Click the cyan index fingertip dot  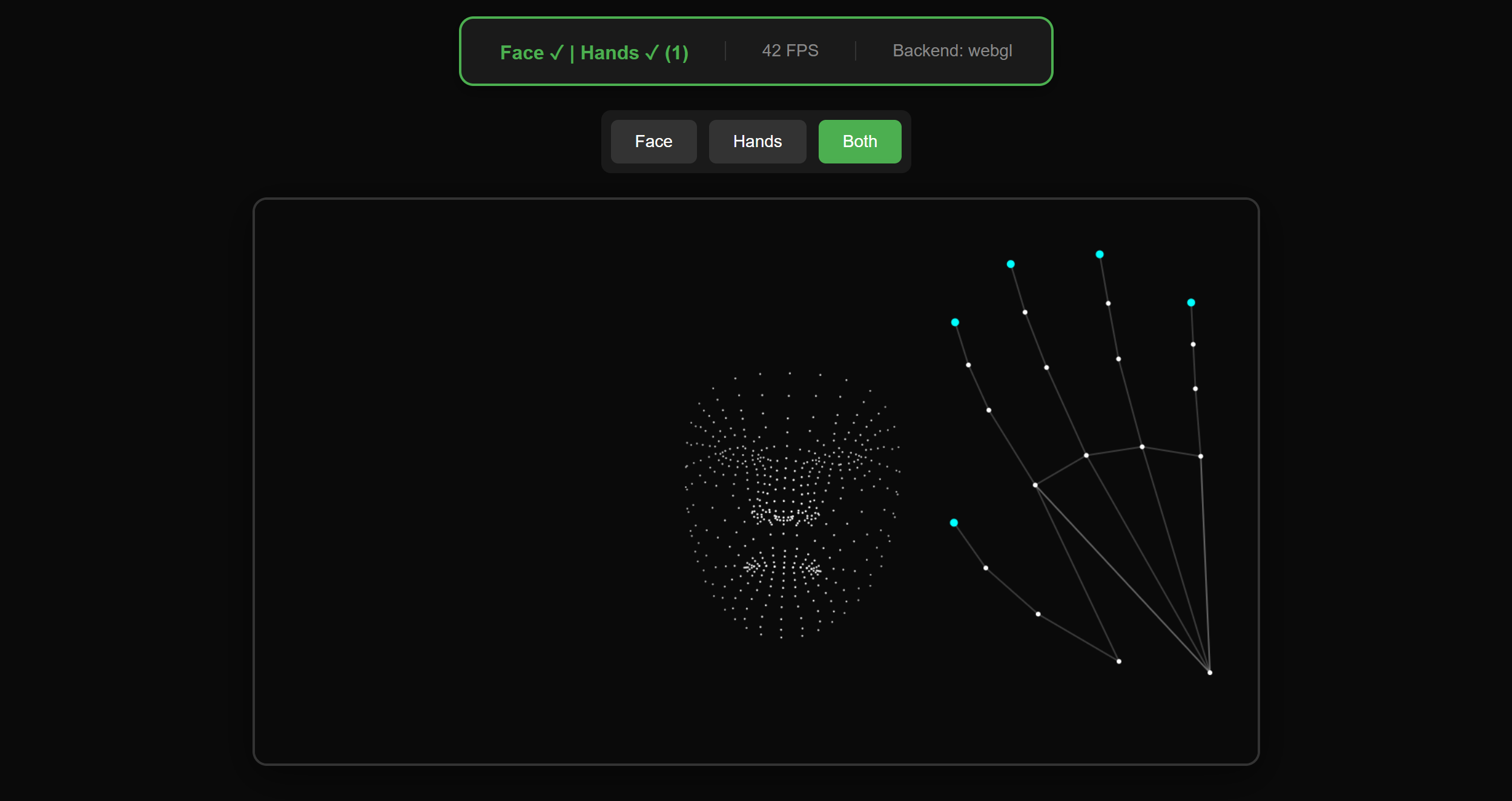pyautogui.click(x=955, y=322)
